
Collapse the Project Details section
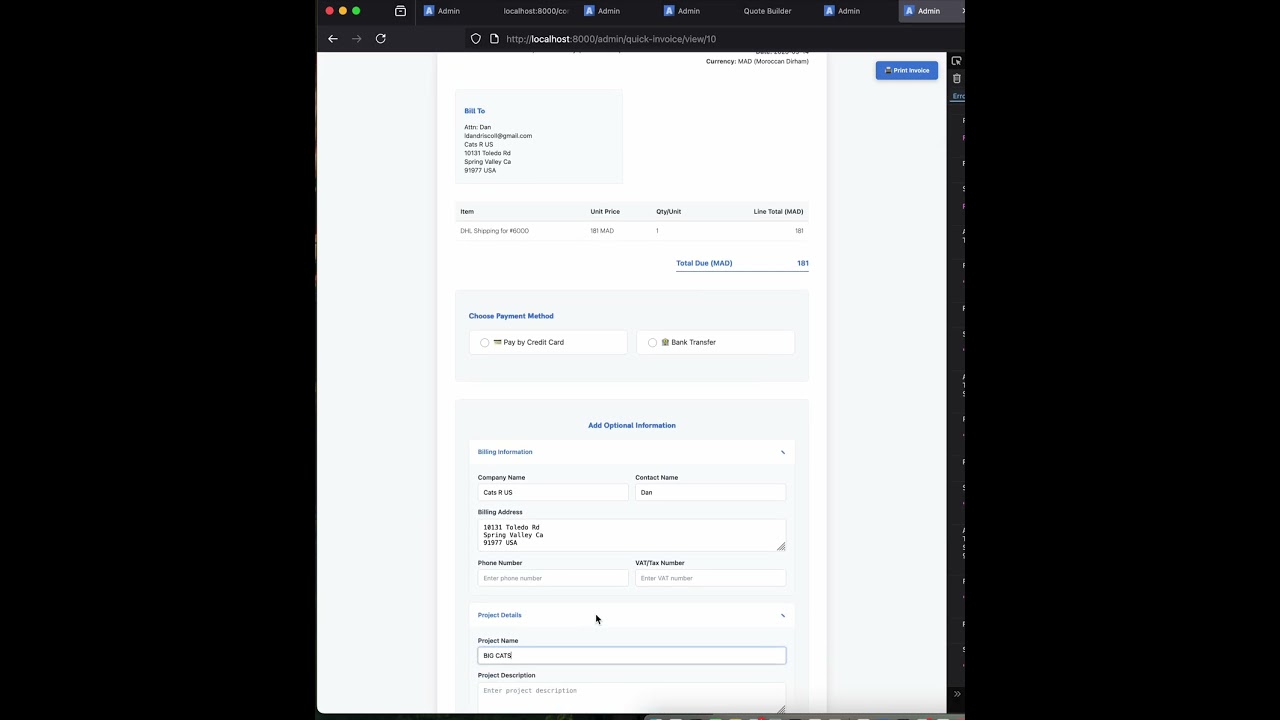[x=783, y=615]
